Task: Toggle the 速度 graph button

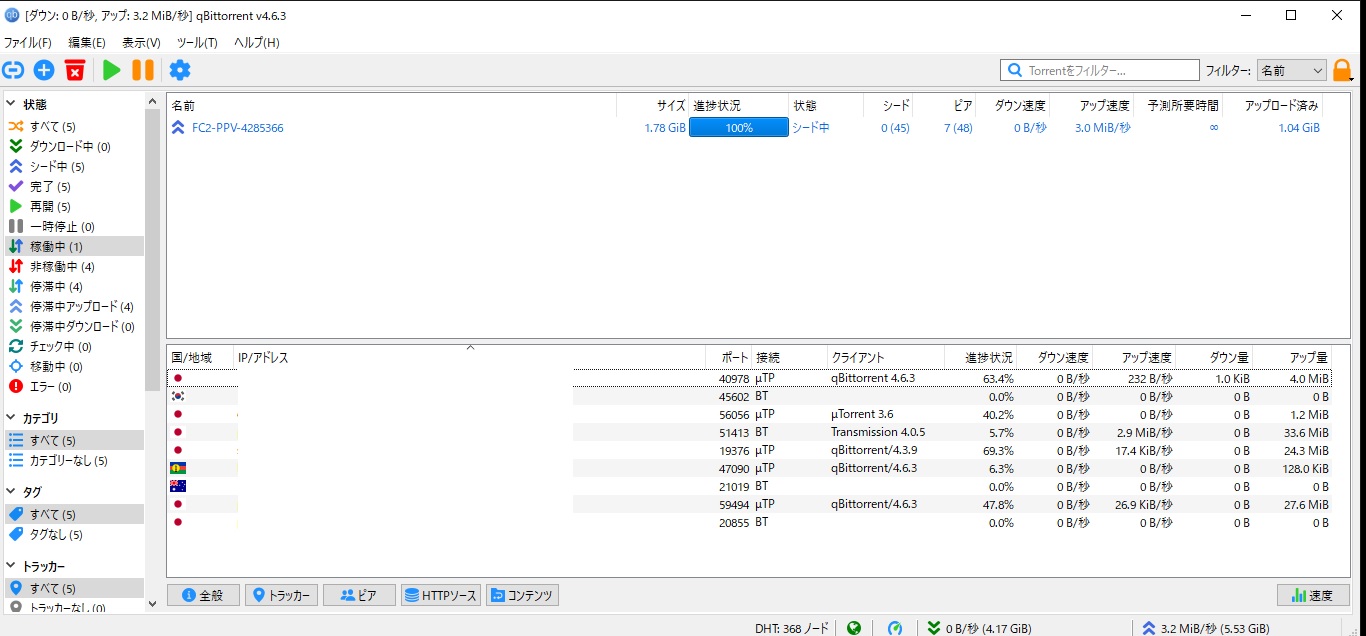Action: [1313, 595]
